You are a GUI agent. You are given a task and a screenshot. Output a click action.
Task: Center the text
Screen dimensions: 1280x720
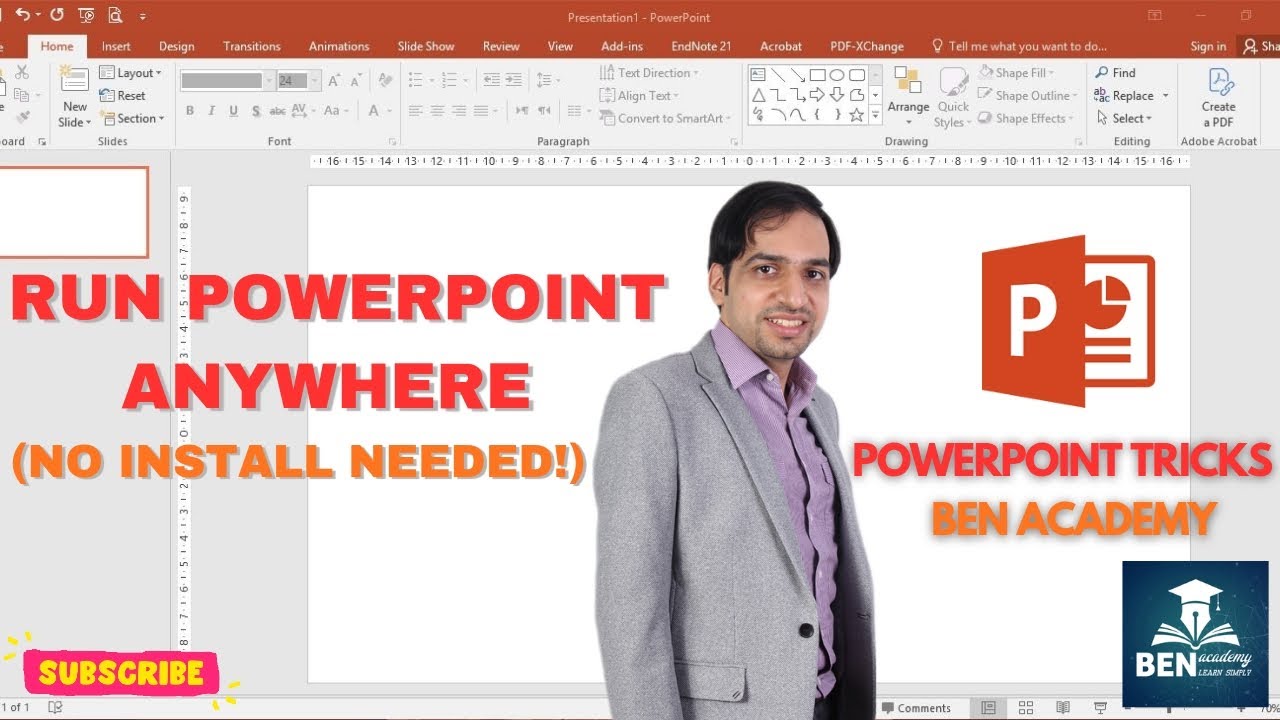coord(437,111)
